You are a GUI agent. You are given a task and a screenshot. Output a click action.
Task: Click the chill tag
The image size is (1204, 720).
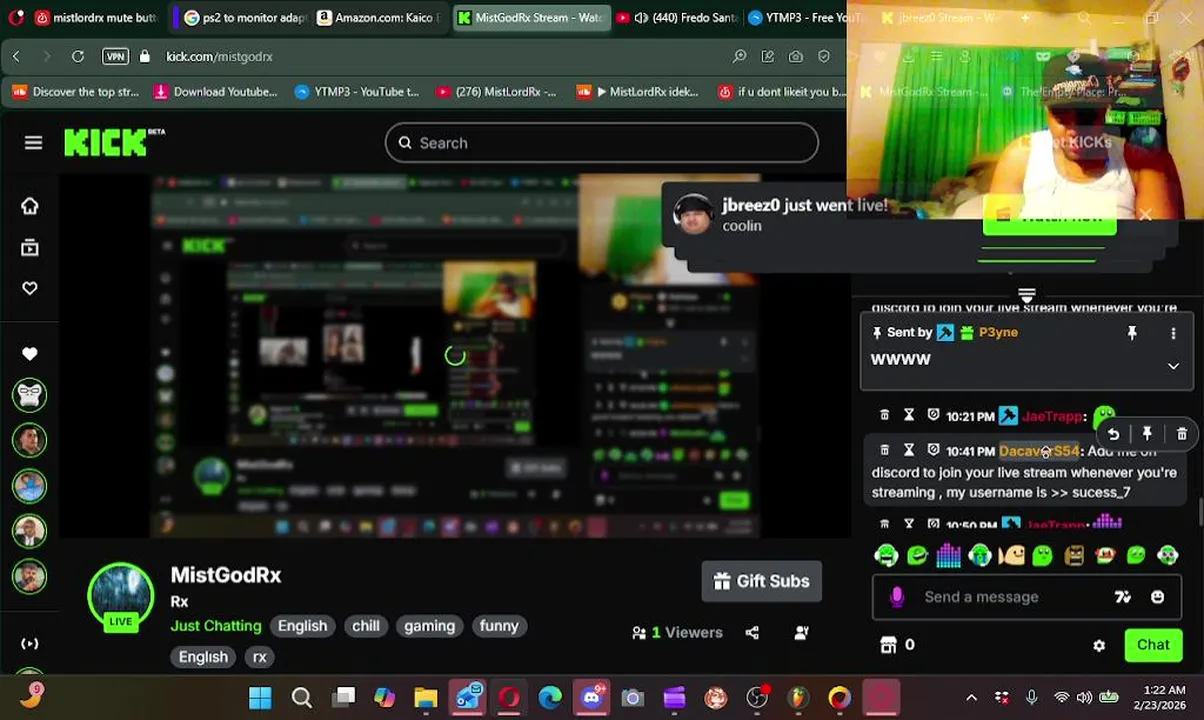tap(365, 626)
